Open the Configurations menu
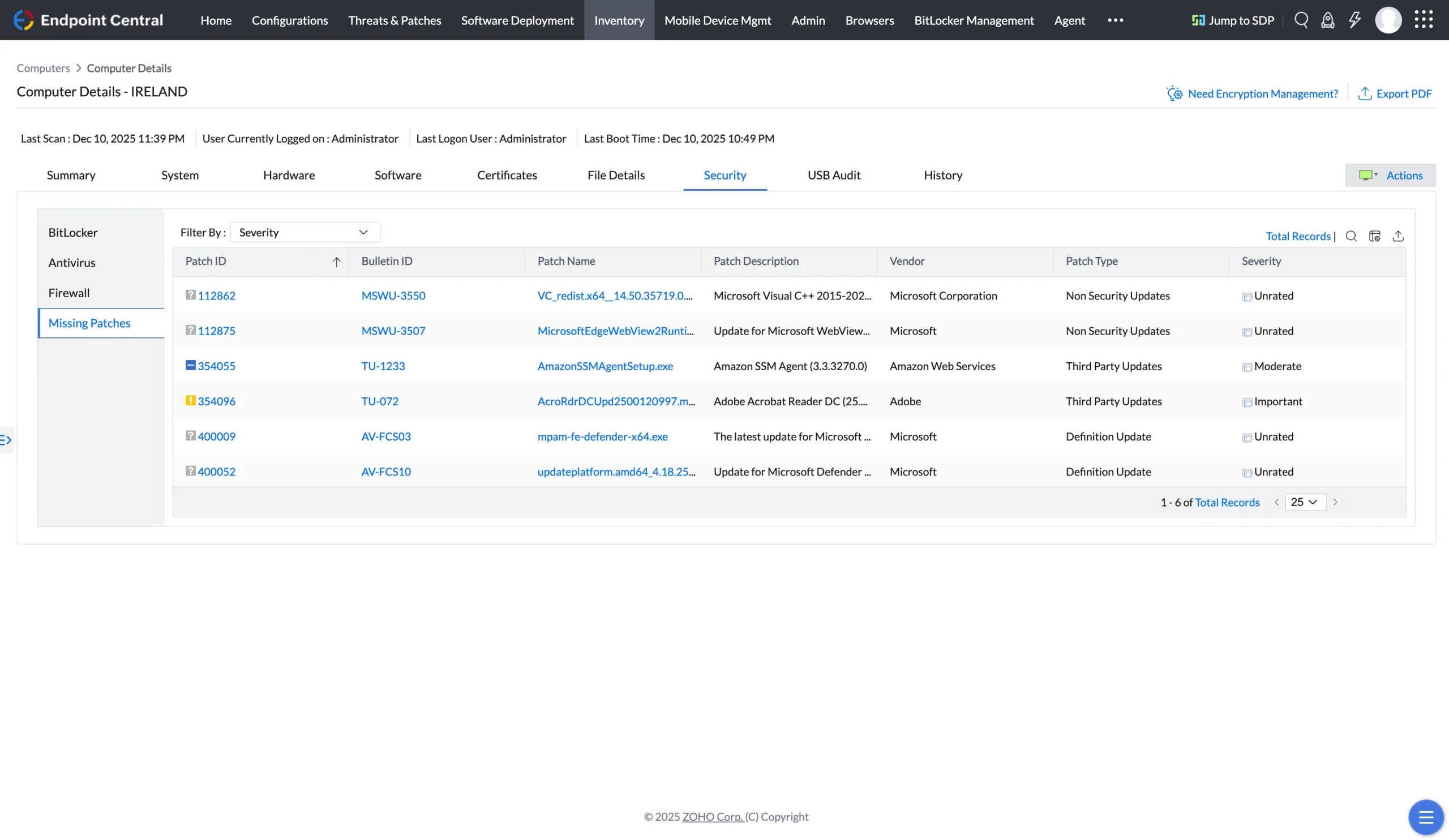The width and height of the screenshot is (1449, 840). pos(290,20)
